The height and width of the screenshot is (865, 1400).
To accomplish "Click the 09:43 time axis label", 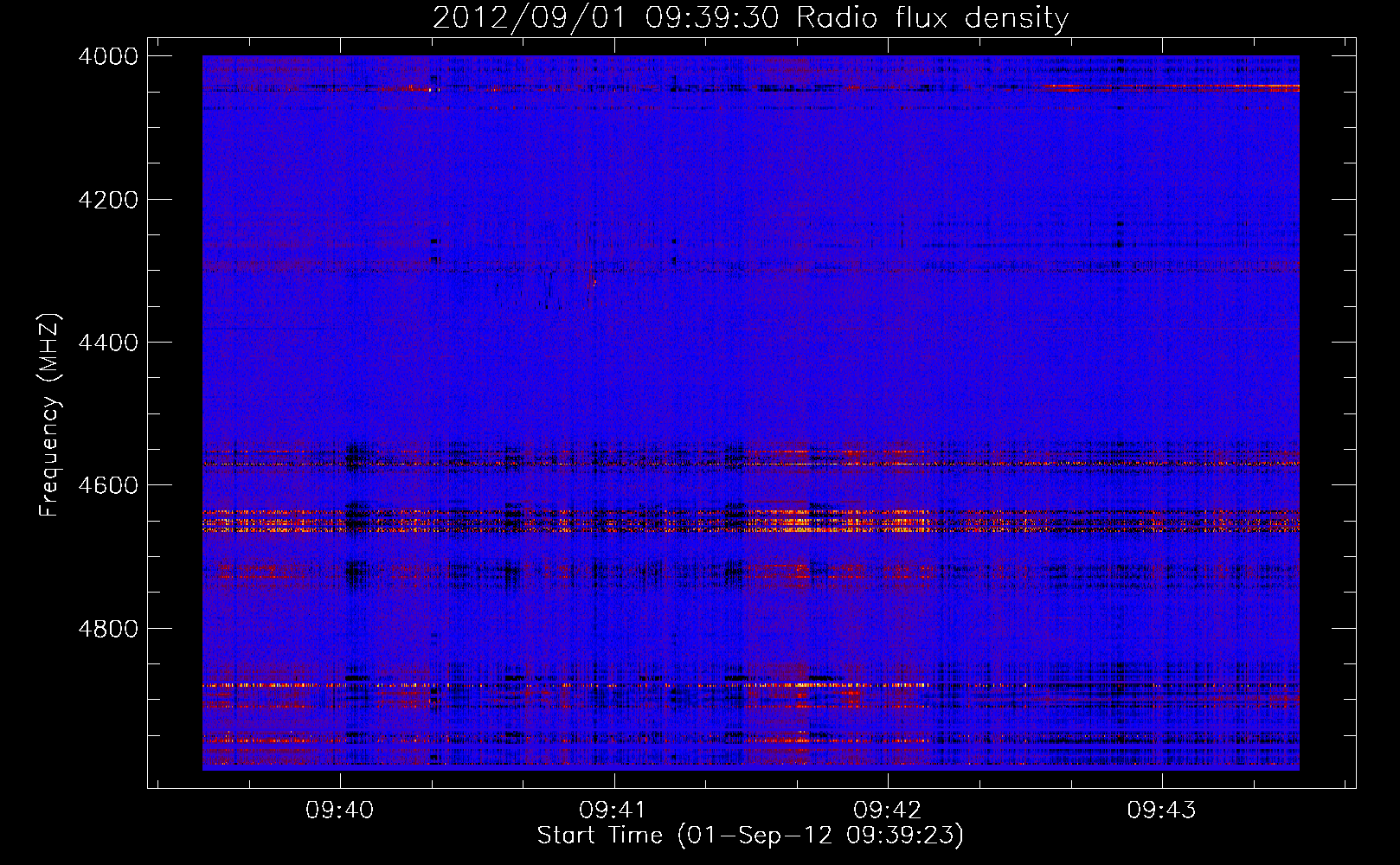I will (1161, 810).
